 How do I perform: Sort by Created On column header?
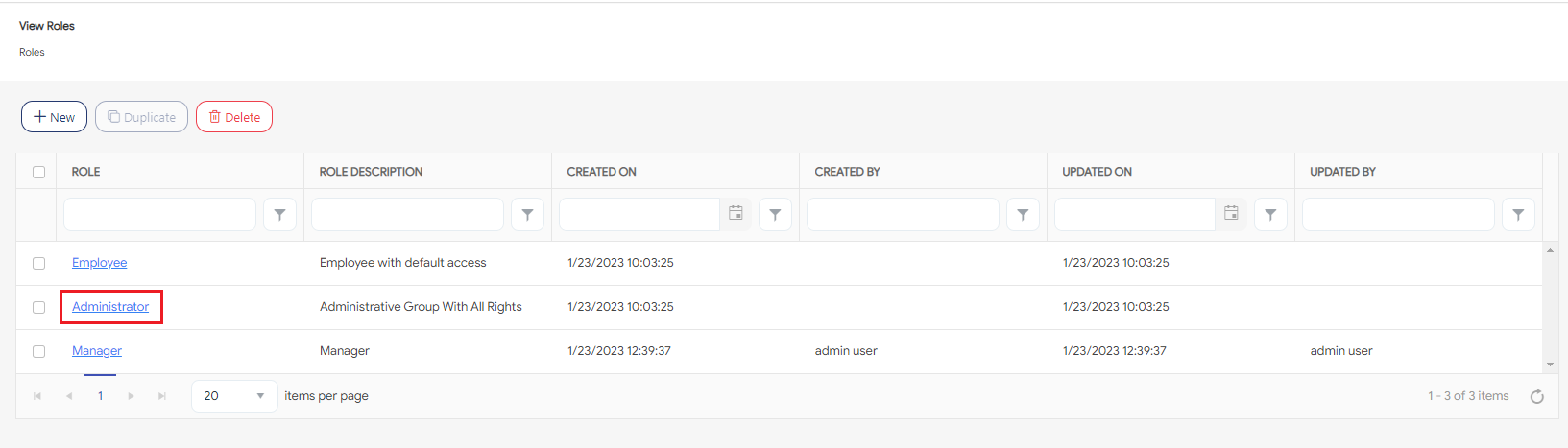[601, 172]
